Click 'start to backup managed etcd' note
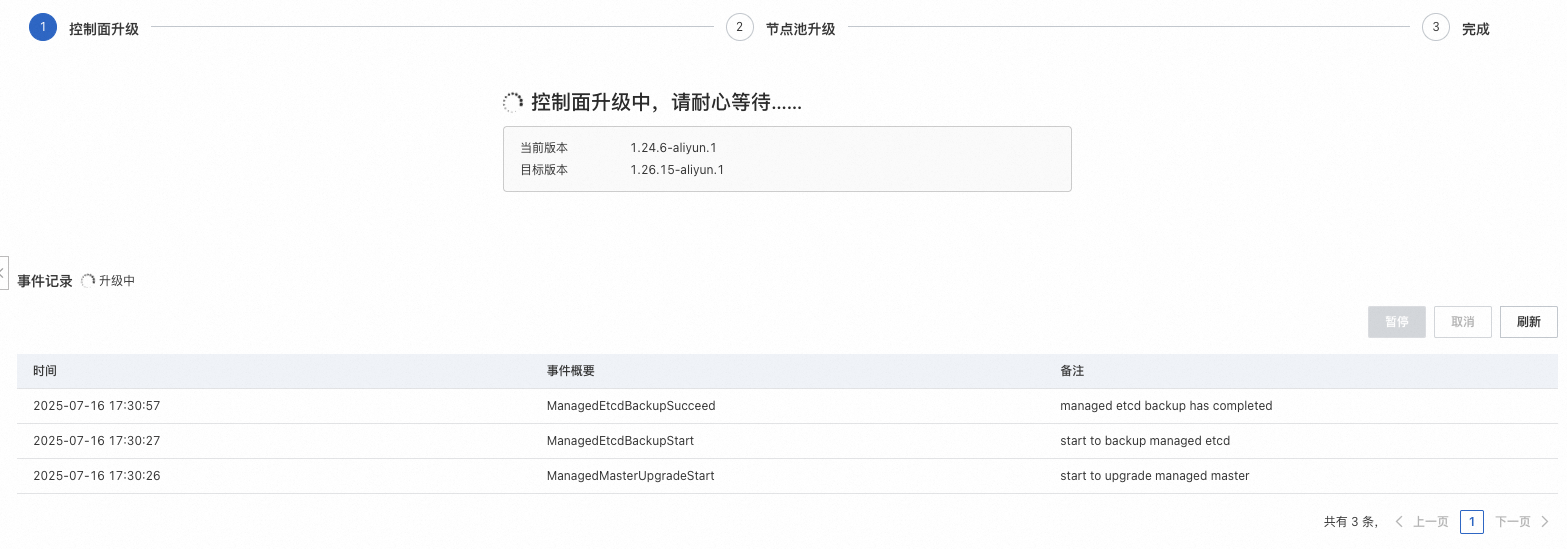The image size is (1567, 549). coord(1145,441)
